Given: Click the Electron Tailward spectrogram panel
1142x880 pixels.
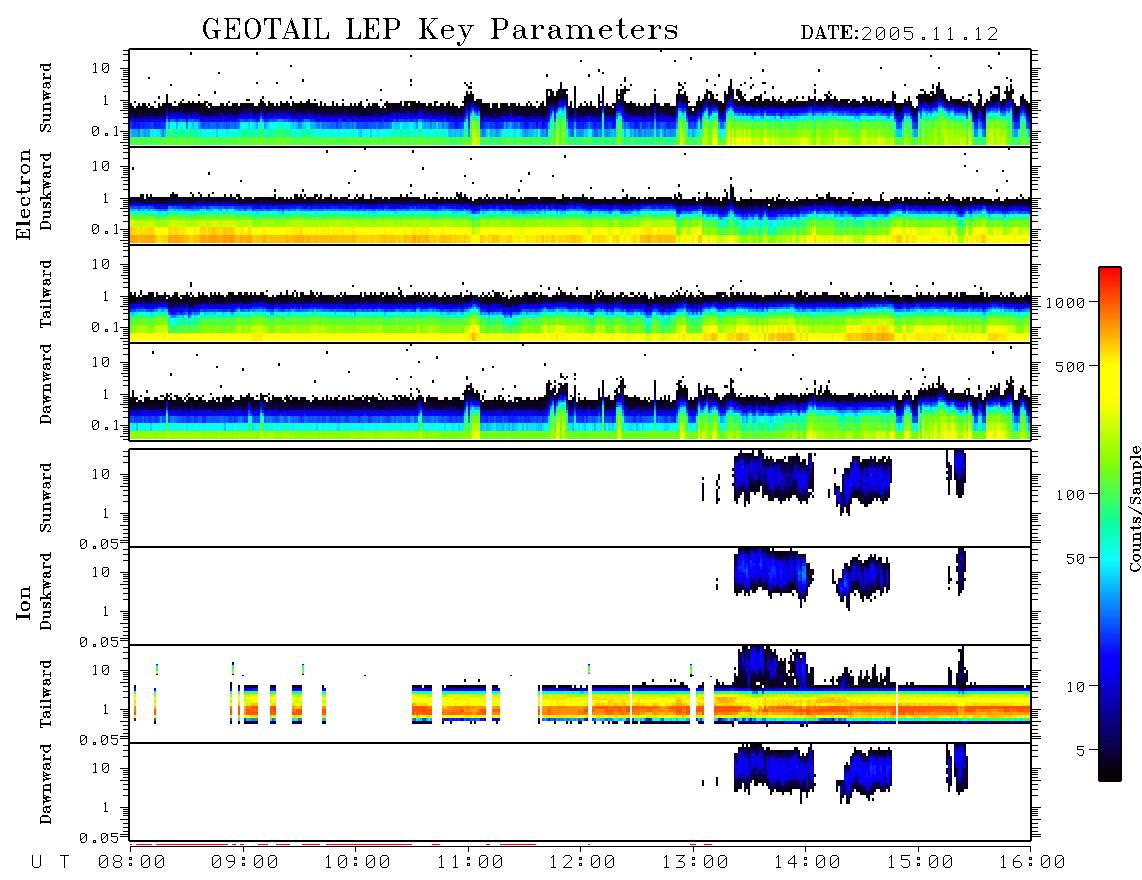Looking at the screenshot, I should (x=580, y=293).
